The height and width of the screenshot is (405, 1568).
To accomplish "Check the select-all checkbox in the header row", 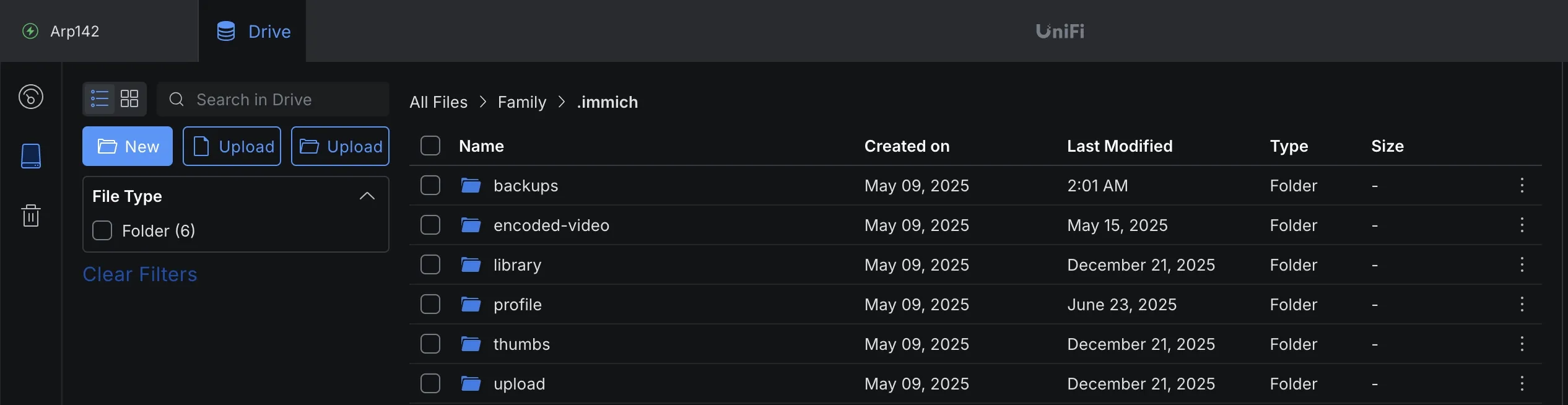I will pos(430,145).
